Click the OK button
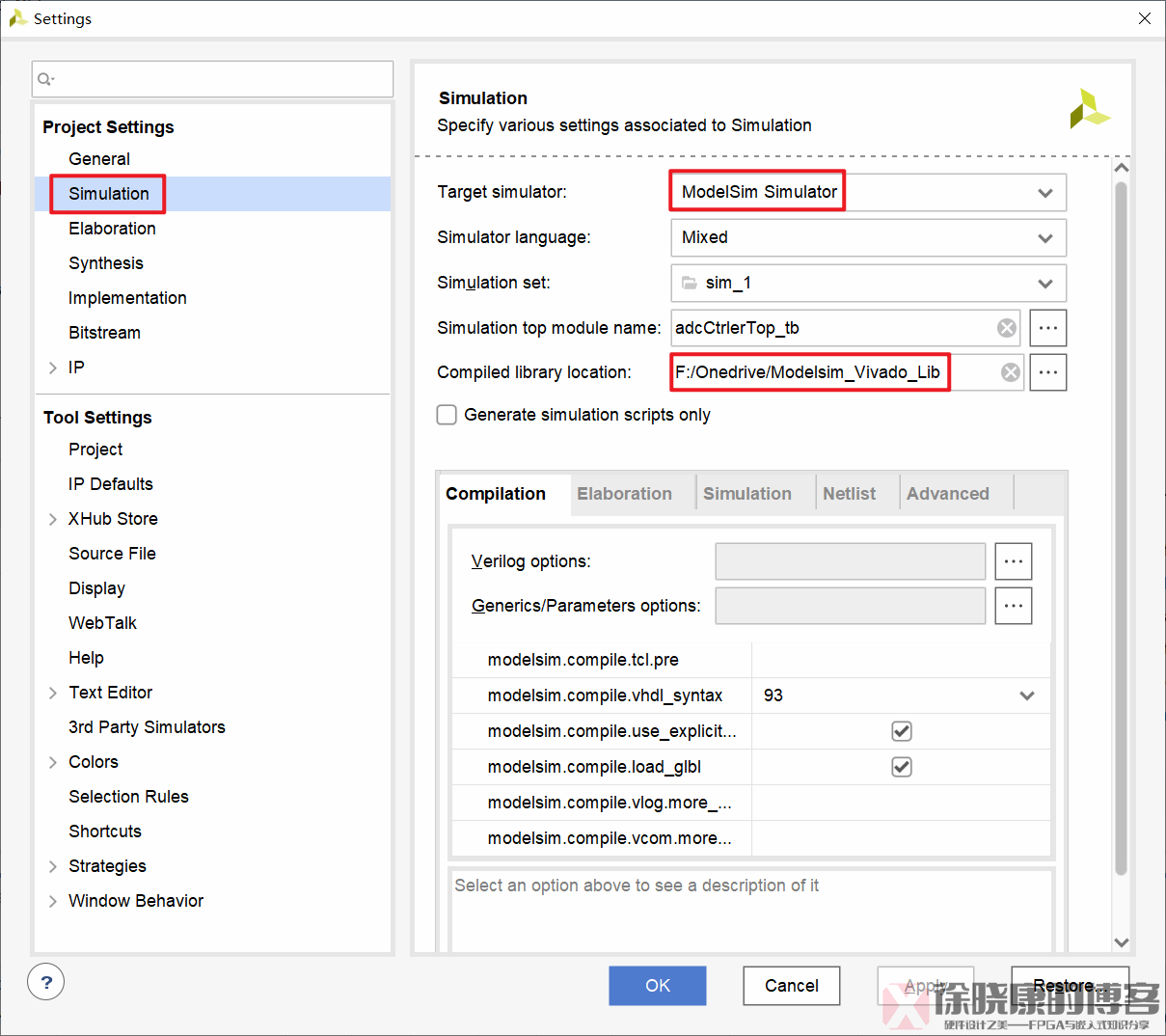This screenshot has width=1166, height=1036. click(658, 986)
